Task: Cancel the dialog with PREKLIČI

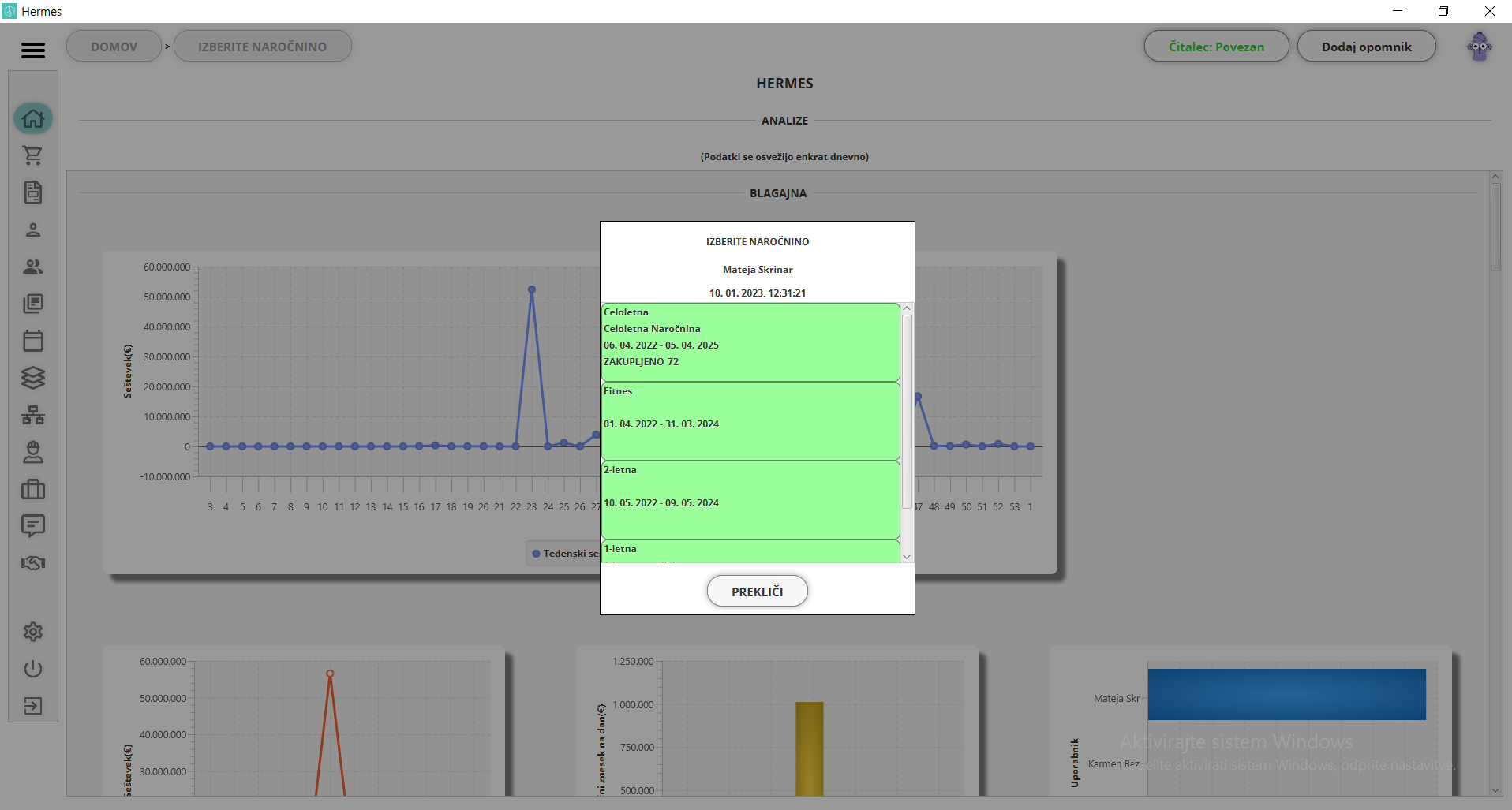Action: pos(757,592)
